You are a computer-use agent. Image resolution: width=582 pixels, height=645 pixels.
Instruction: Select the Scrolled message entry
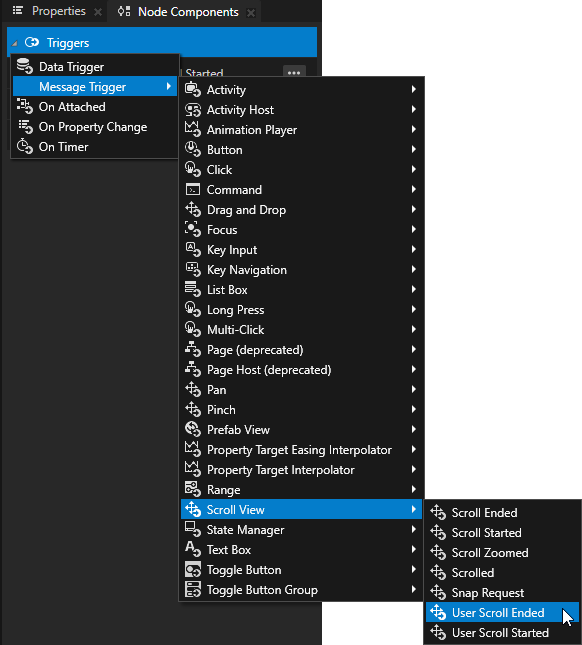pyautogui.click(x=502, y=573)
